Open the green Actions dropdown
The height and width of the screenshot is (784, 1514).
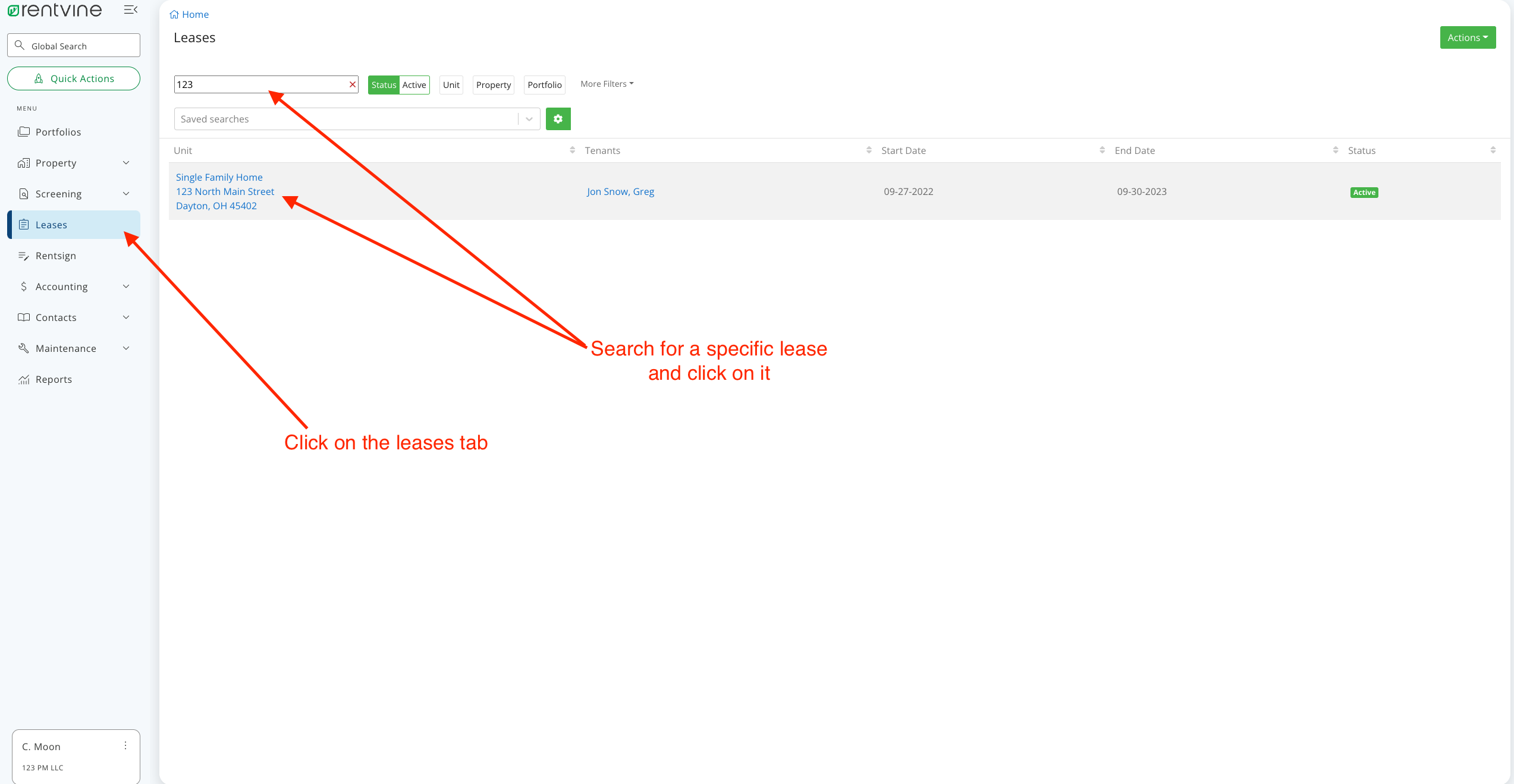point(1467,37)
